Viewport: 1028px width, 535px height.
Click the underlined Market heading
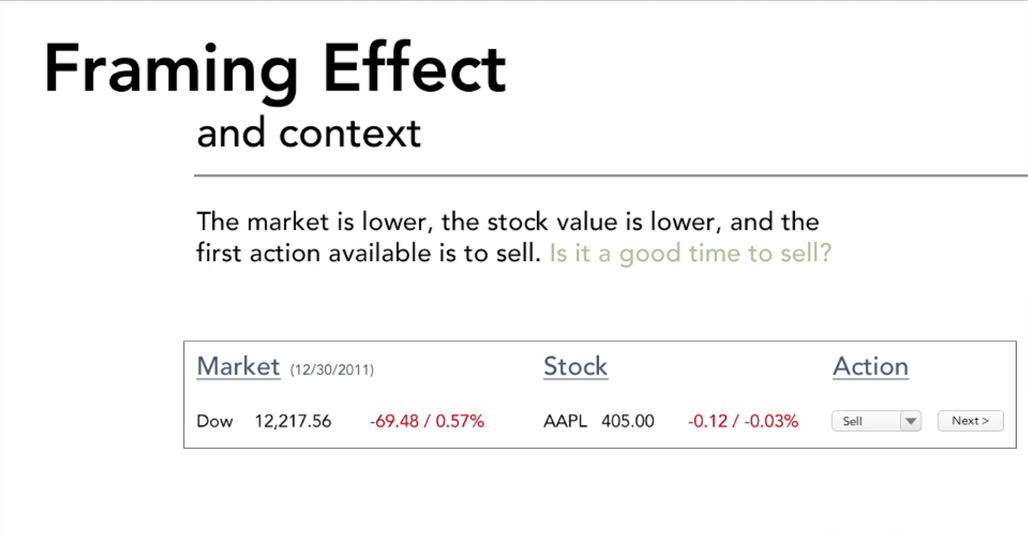point(238,367)
